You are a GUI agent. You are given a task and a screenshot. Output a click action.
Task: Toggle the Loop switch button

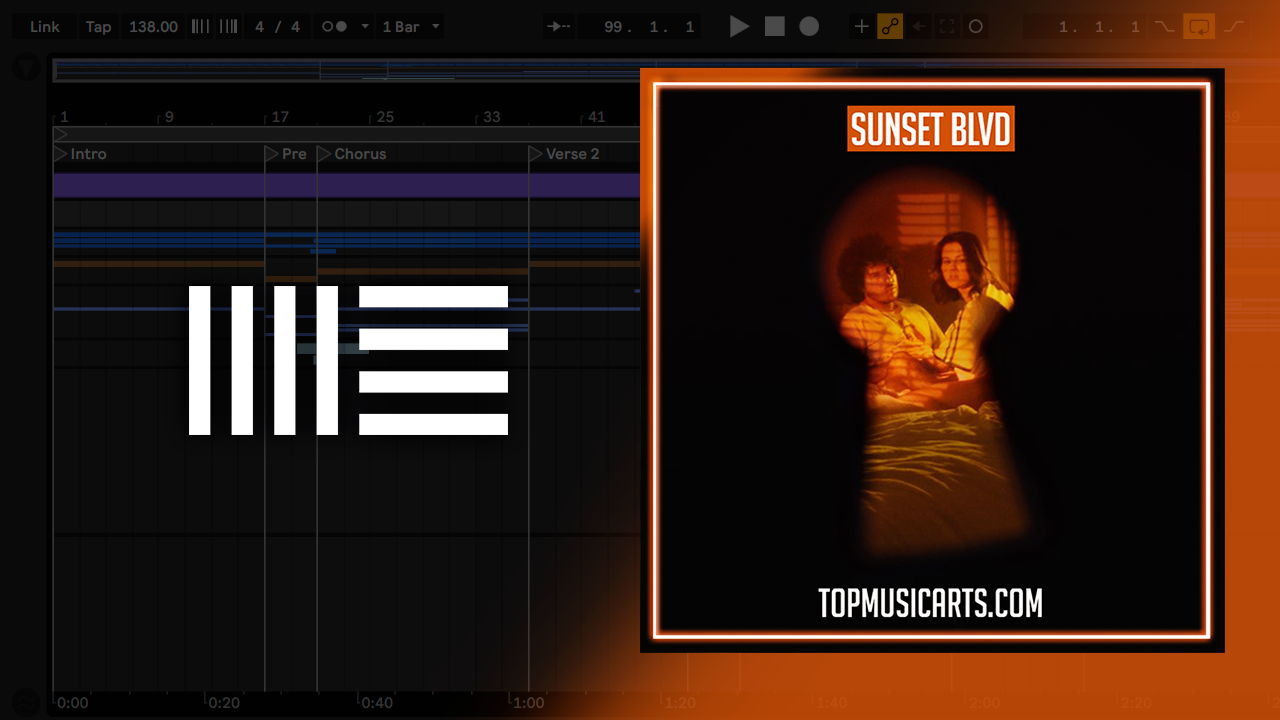[1198, 27]
